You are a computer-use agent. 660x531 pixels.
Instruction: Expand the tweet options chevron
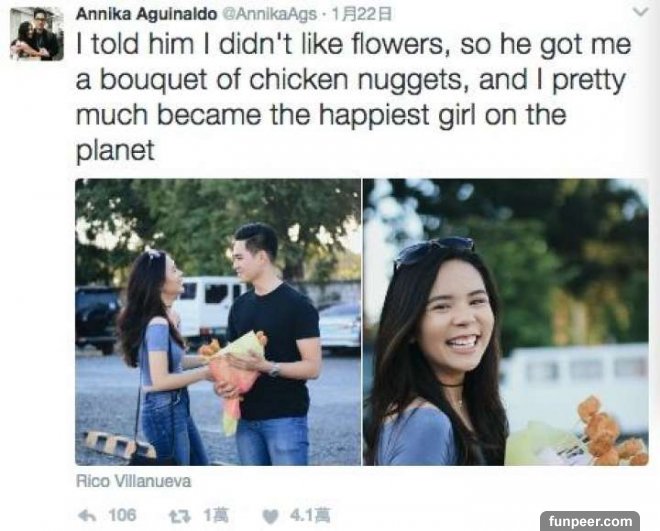[x=641, y=12]
